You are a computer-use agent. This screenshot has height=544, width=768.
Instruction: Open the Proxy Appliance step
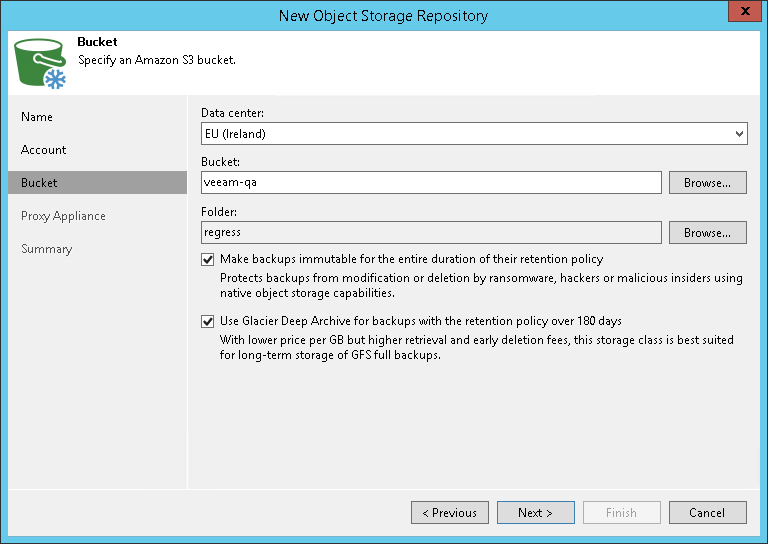tap(63, 216)
